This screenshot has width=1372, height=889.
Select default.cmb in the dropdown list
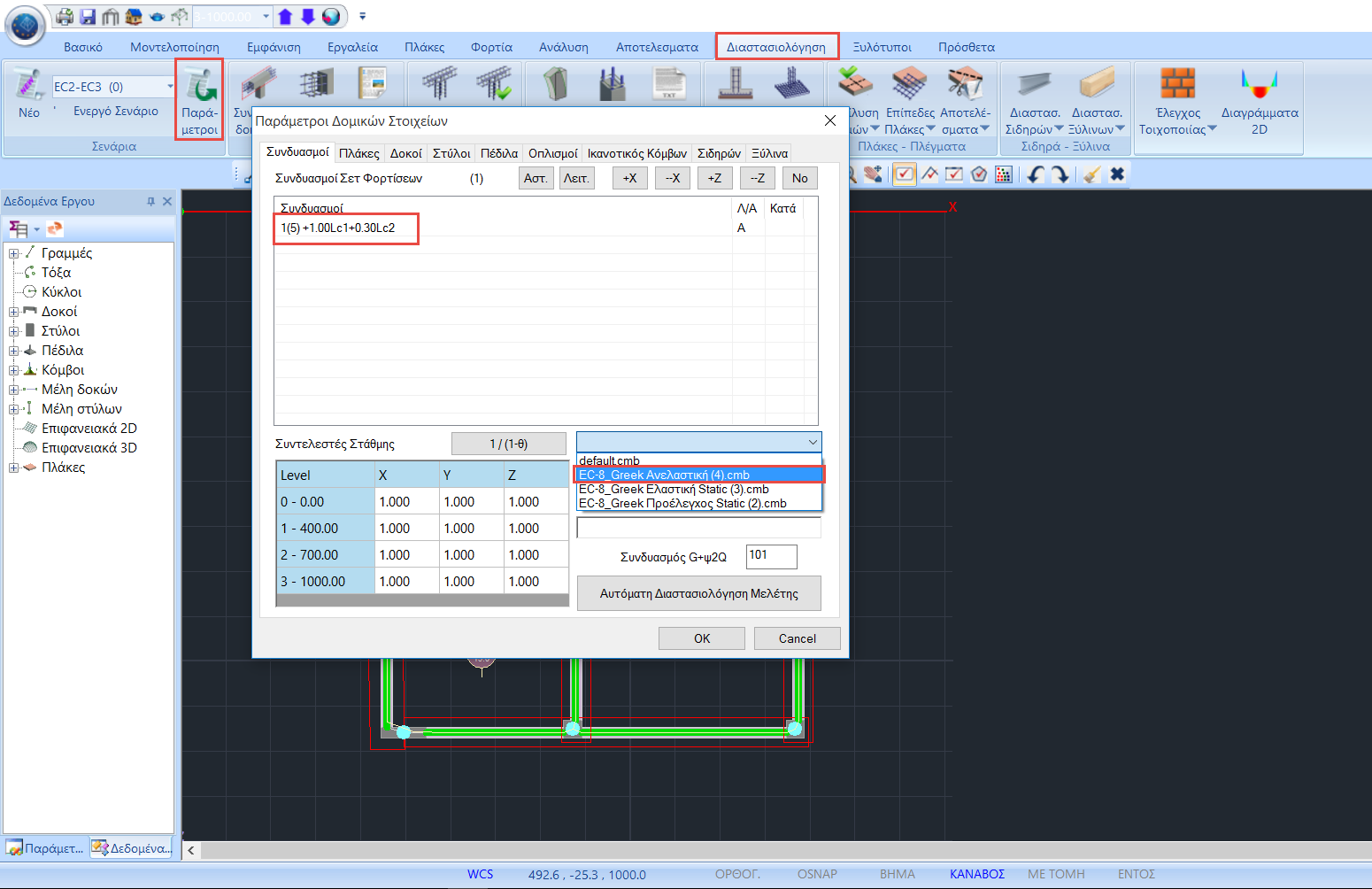click(699, 460)
